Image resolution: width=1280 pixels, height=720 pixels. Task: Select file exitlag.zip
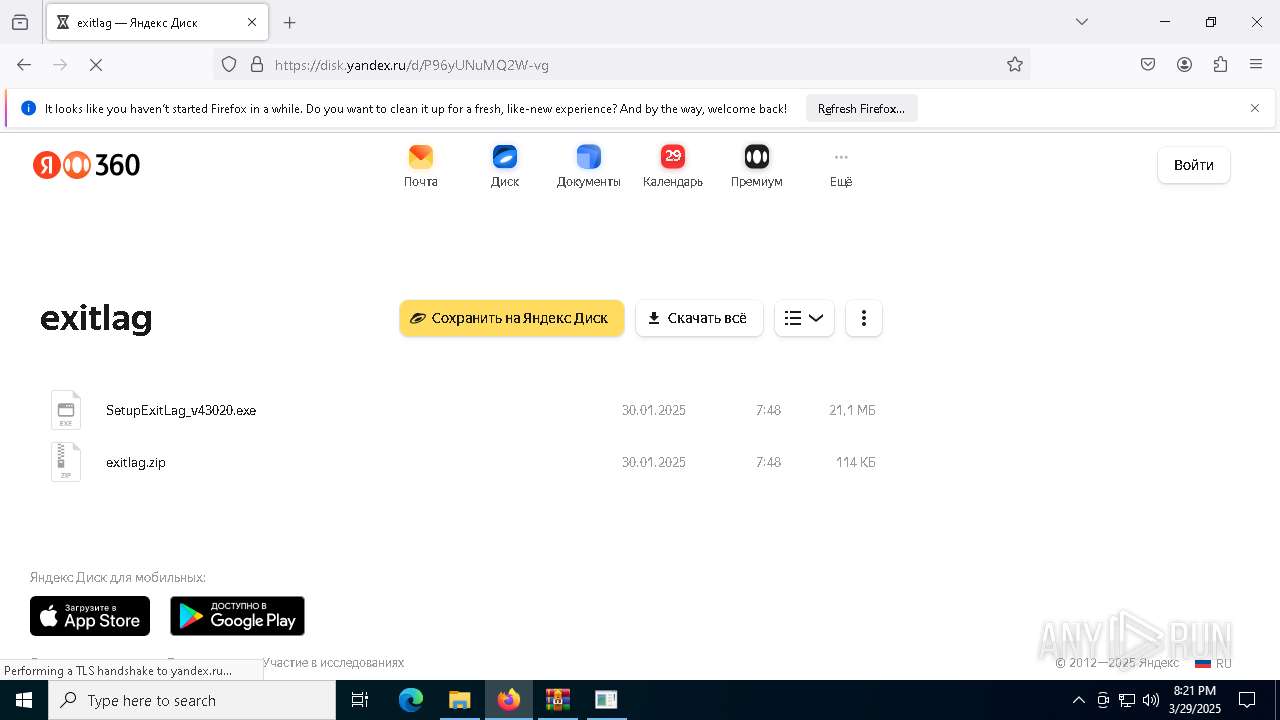tap(136, 462)
